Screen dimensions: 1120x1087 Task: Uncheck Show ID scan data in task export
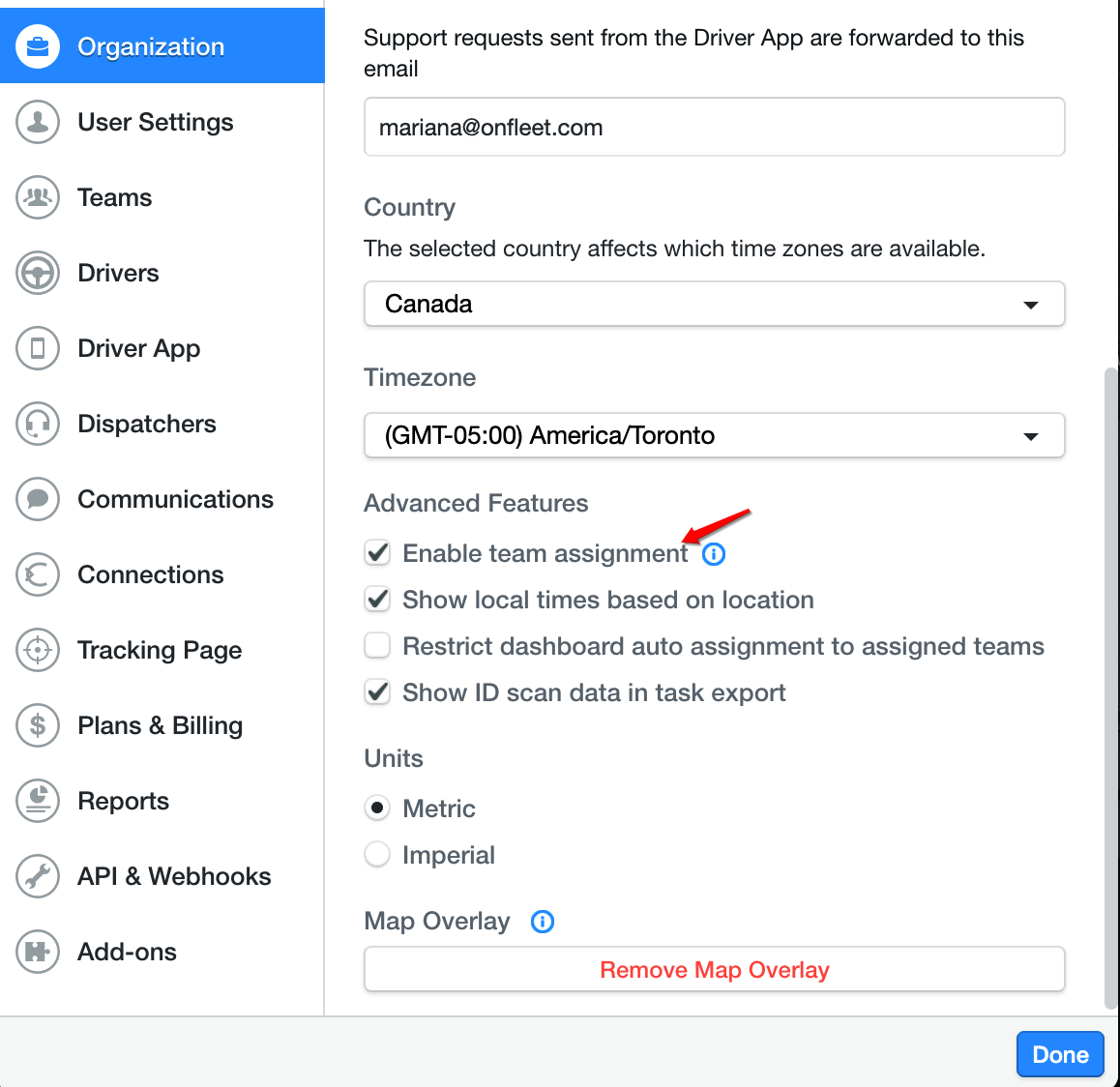[x=377, y=692]
